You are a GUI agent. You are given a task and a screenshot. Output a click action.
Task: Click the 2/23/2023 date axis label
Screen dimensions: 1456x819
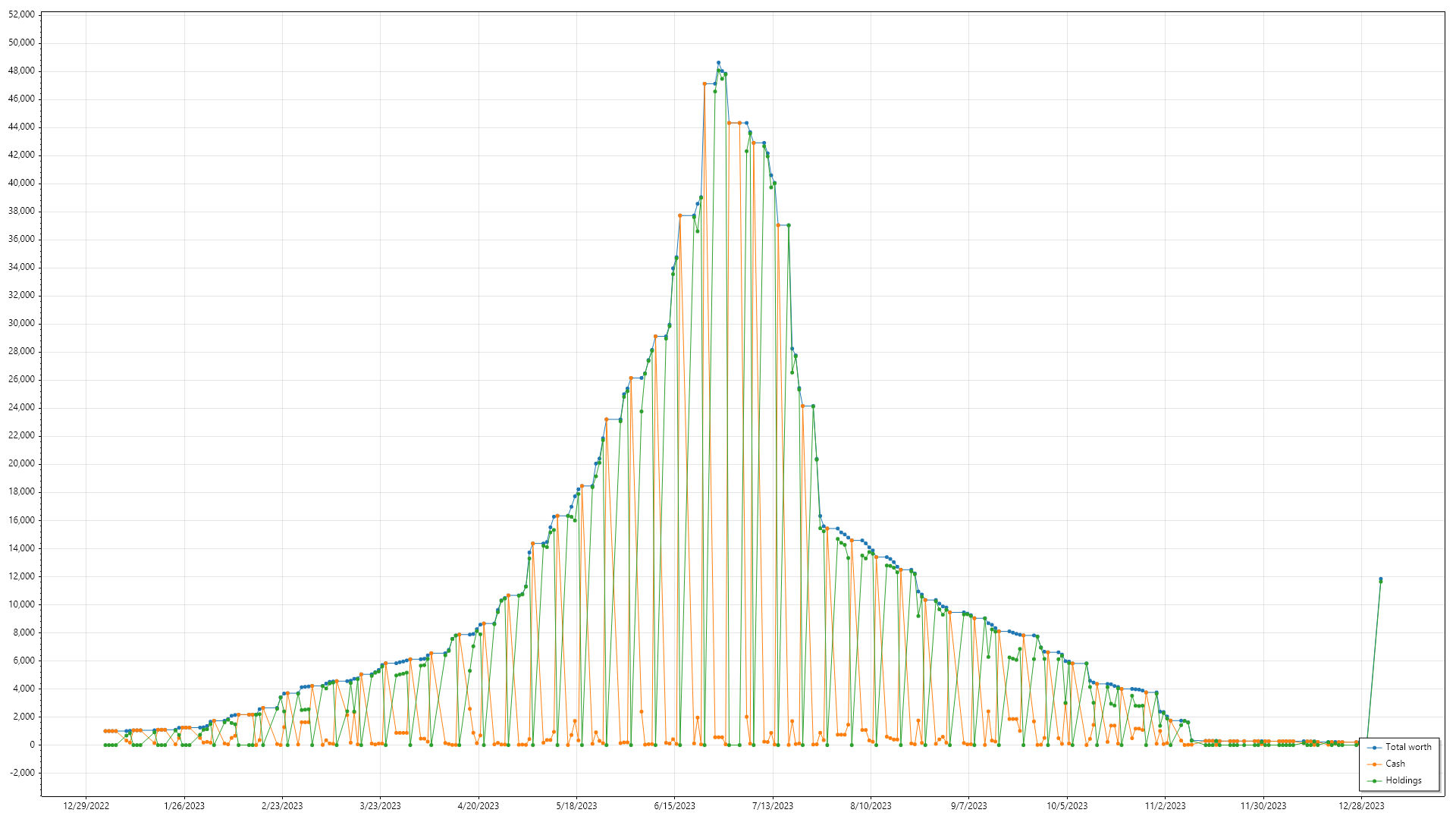pos(282,806)
